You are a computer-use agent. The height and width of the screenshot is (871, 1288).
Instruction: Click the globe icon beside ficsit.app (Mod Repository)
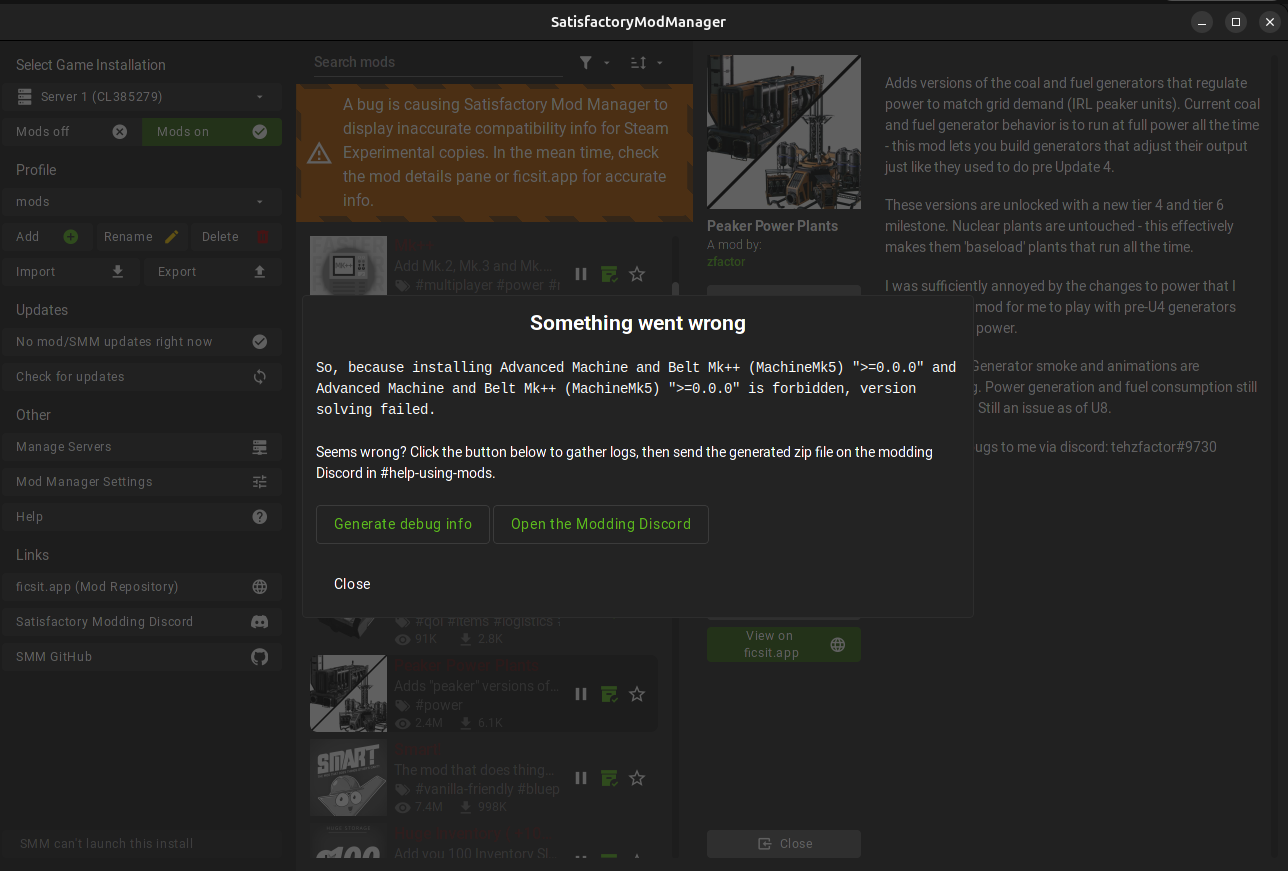(260, 587)
